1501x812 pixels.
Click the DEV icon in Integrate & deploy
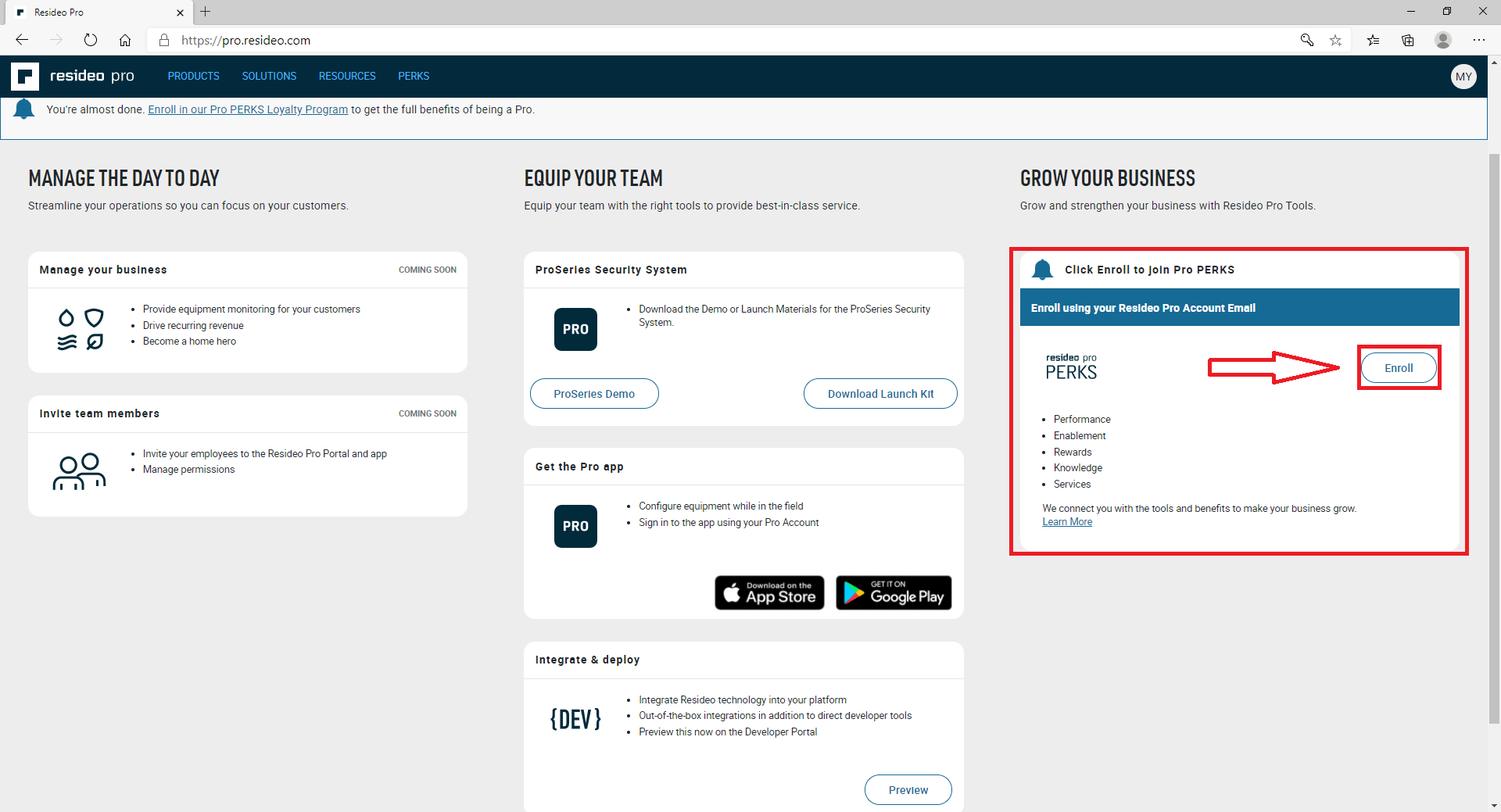coord(575,719)
